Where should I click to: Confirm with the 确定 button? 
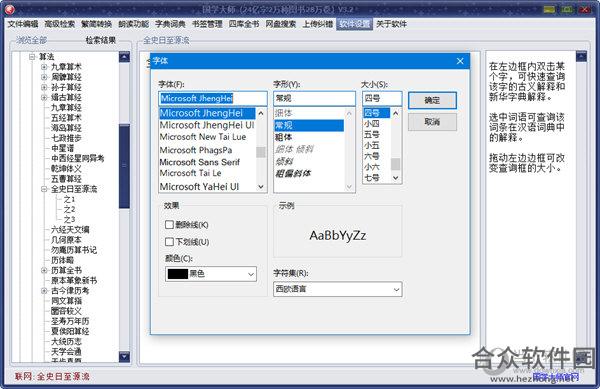432,100
